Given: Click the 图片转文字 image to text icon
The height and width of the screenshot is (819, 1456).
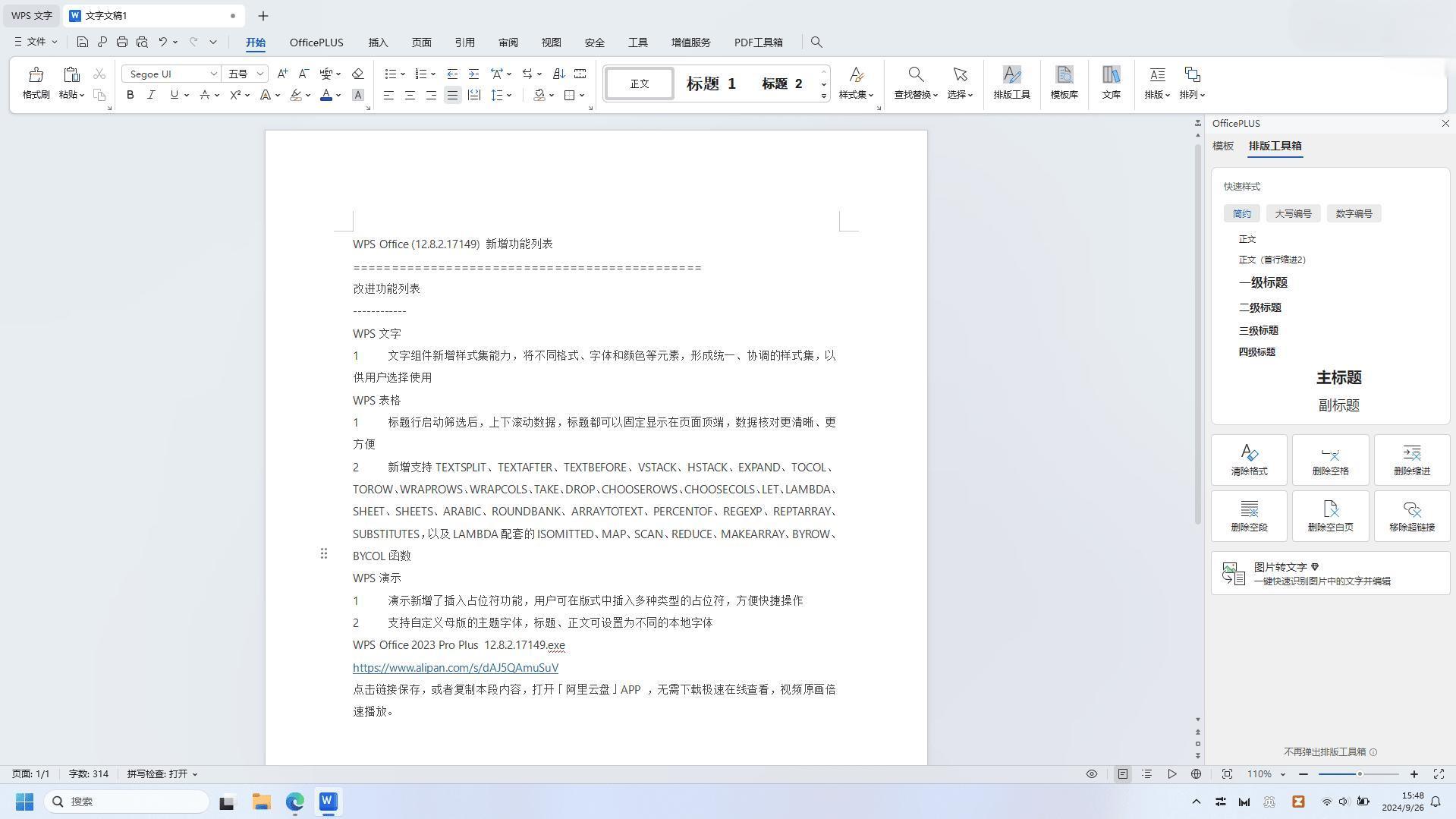Looking at the screenshot, I should (1234, 574).
